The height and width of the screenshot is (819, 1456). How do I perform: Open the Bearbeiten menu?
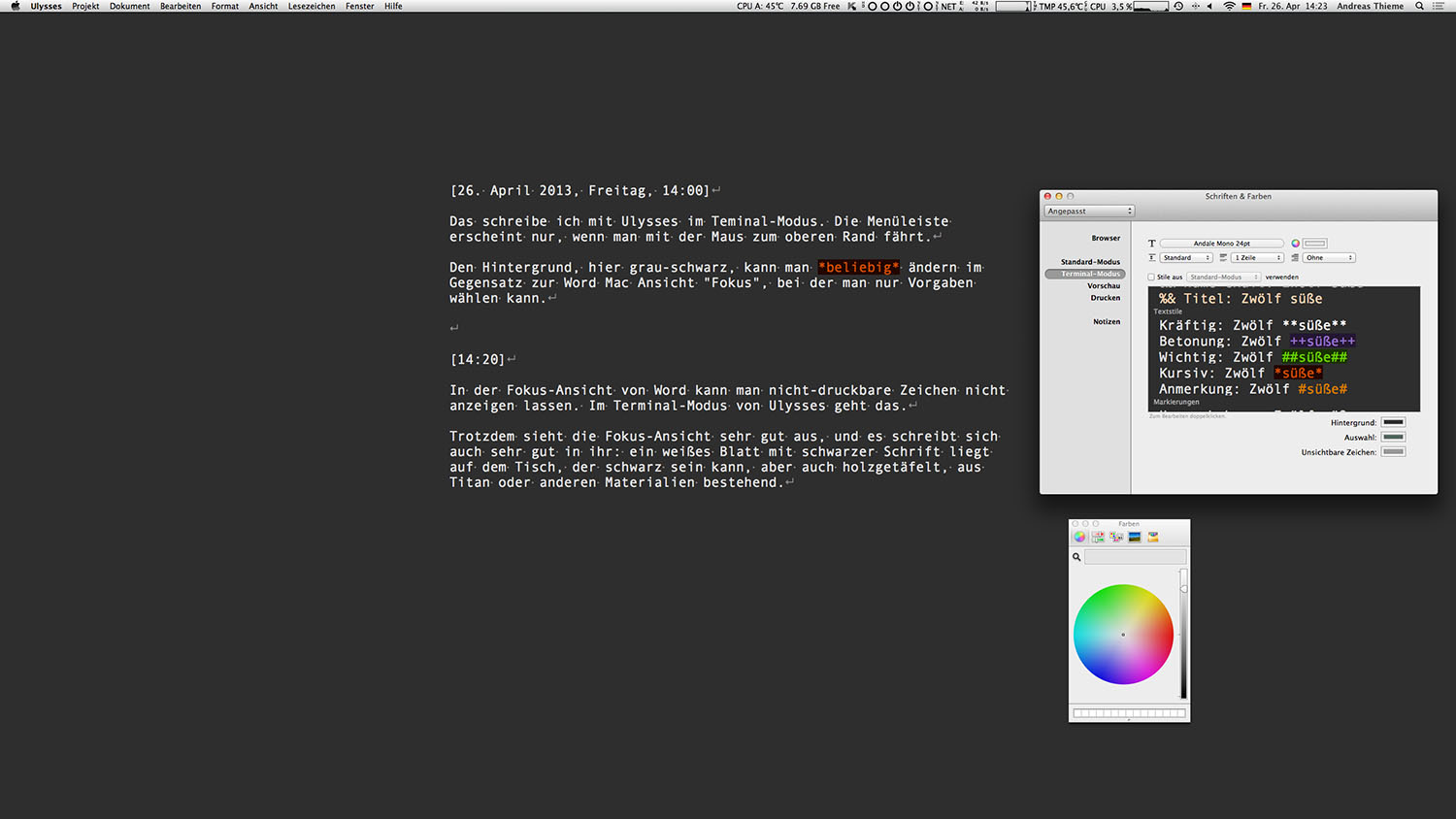coord(181,6)
